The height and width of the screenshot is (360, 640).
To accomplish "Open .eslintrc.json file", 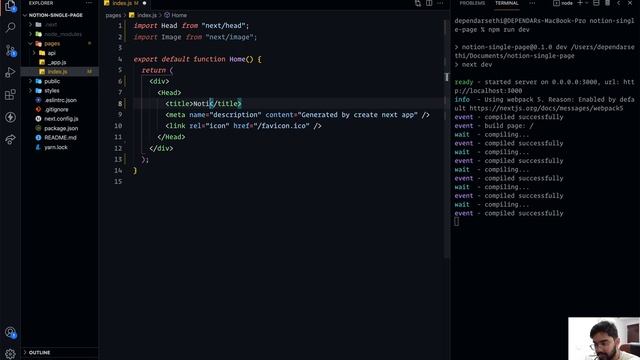I will coord(60,100).
